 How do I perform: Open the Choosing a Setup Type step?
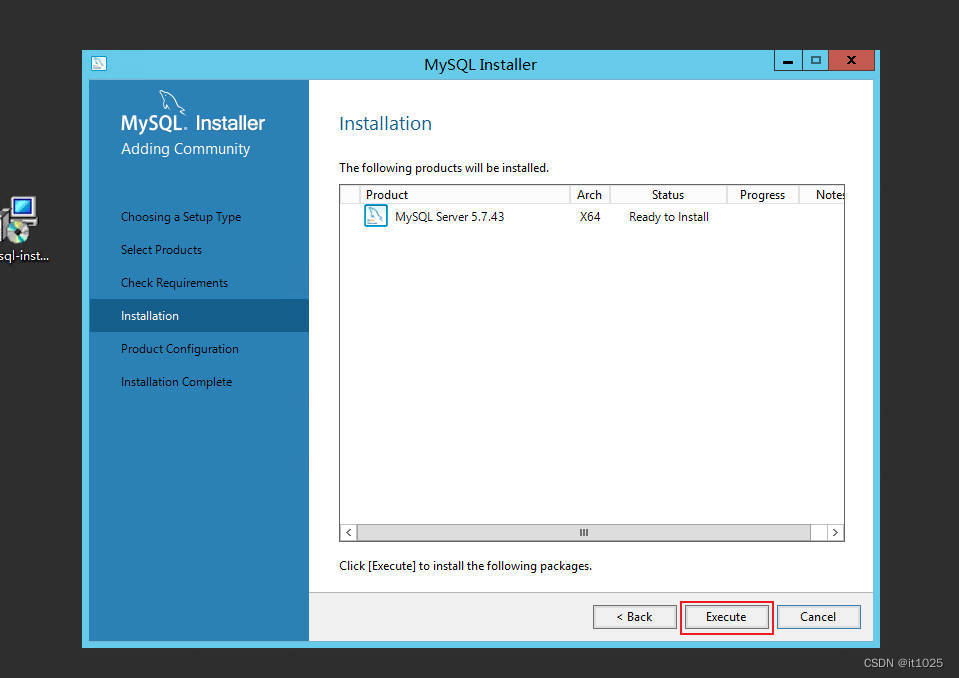pyautogui.click(x=181, y=217)
